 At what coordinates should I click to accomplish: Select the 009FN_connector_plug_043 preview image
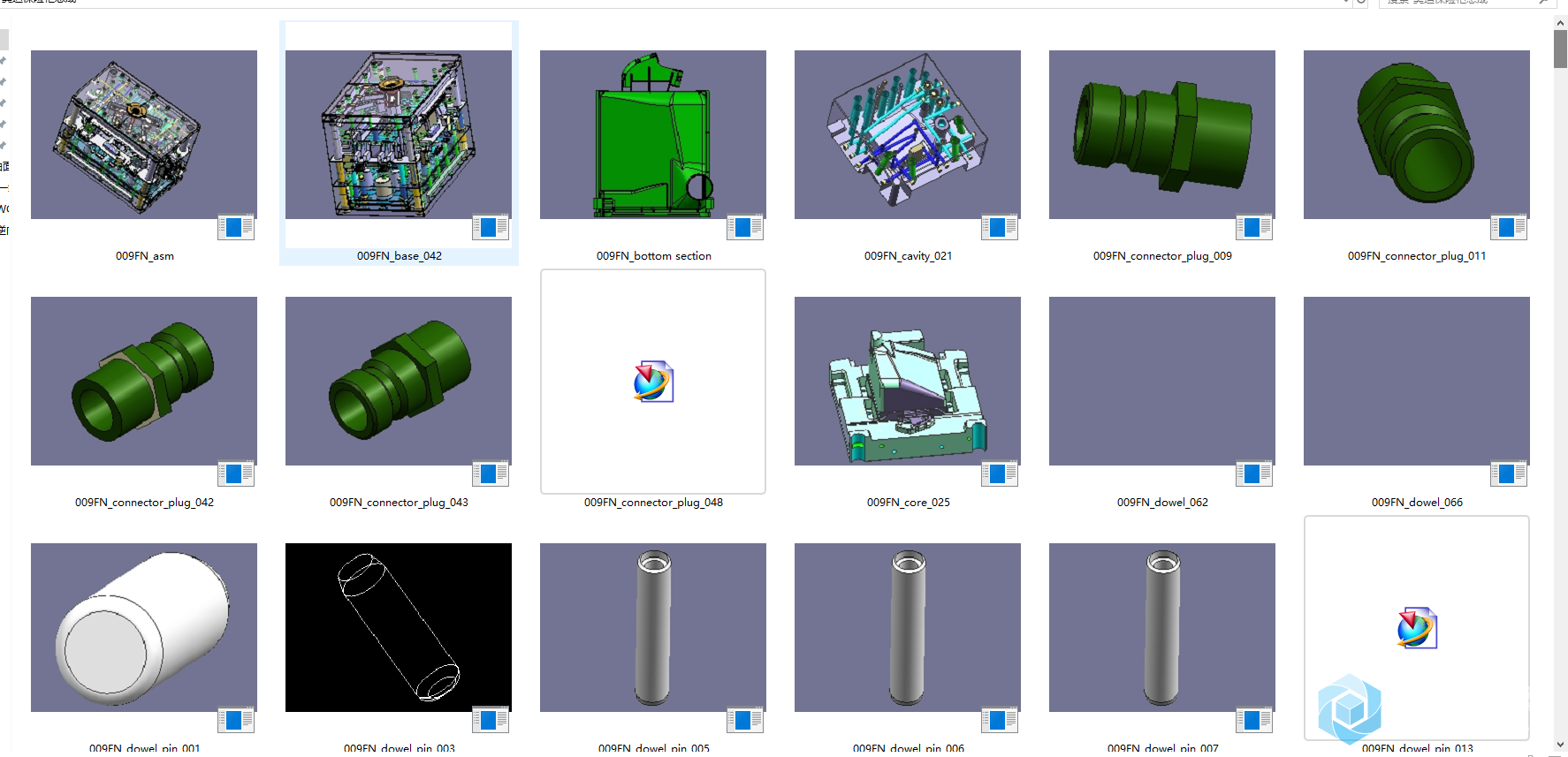[399, 381]
